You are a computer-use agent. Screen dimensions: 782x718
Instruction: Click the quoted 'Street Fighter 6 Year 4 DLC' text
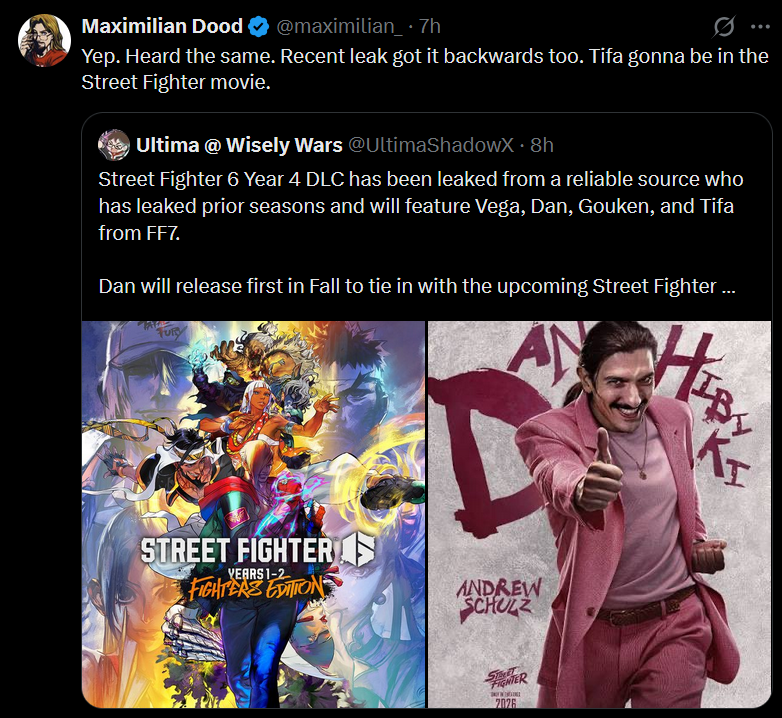point(221,180)
